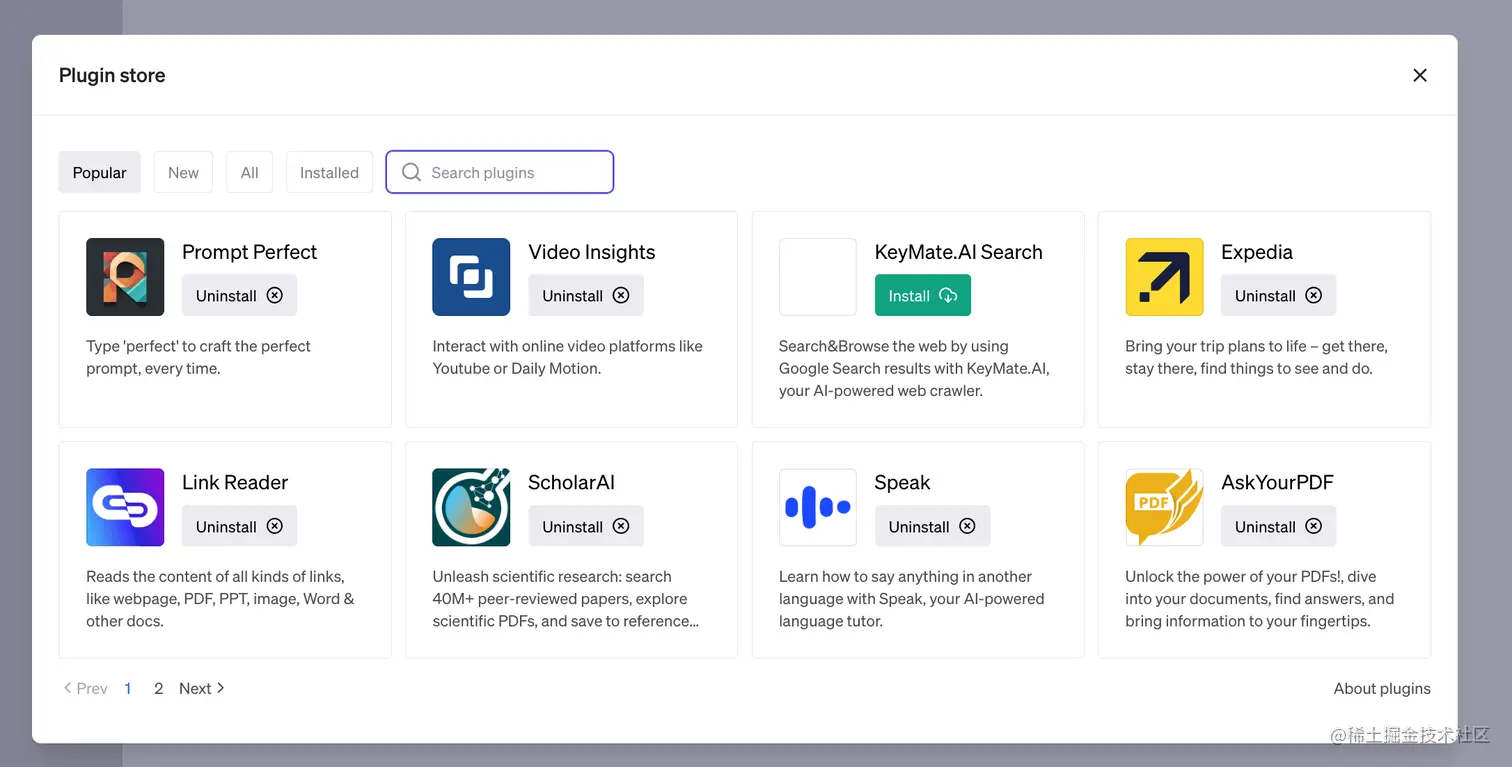The height and width of the screenshot is (767, 1512).
Task: Go to the Prev page
Action: [85, 688]
